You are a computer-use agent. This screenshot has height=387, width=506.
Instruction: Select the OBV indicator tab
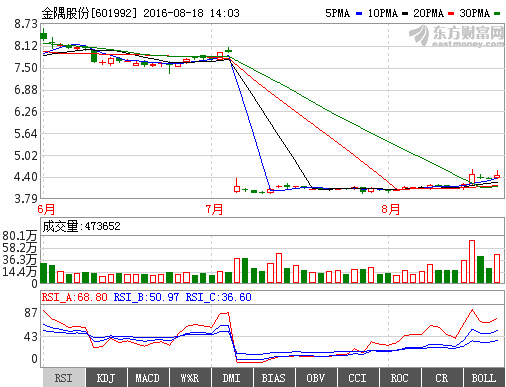tap(316, 378)
